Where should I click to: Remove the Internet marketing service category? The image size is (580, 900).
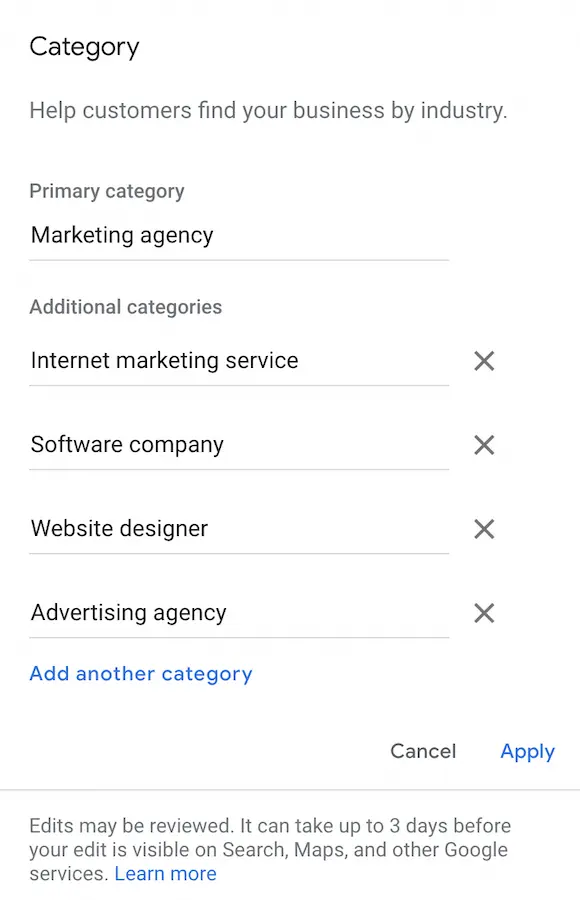pyautogui.click(x=484, y=361)
